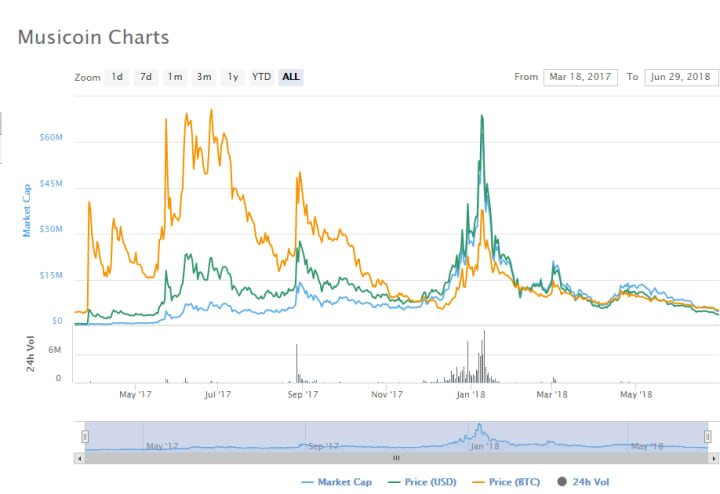Viewport: 720px width, 494px height.
Task: Set zoom range to 7d
Action: point(146,77)
